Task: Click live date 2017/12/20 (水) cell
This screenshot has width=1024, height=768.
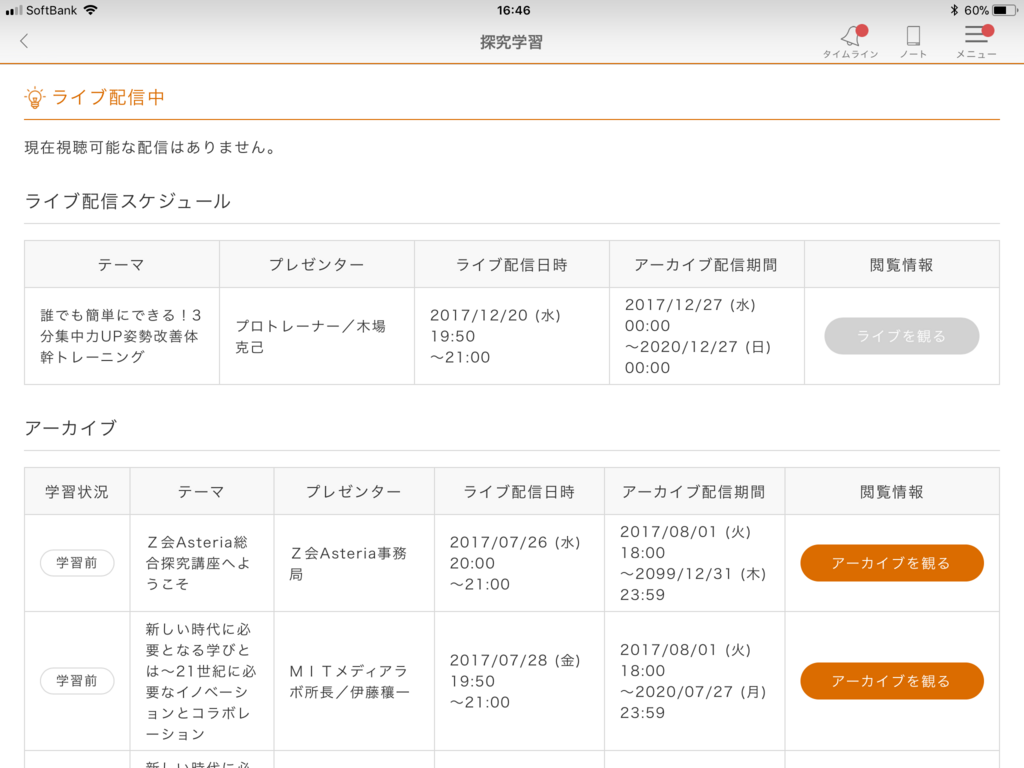Action: click(511, 336)
